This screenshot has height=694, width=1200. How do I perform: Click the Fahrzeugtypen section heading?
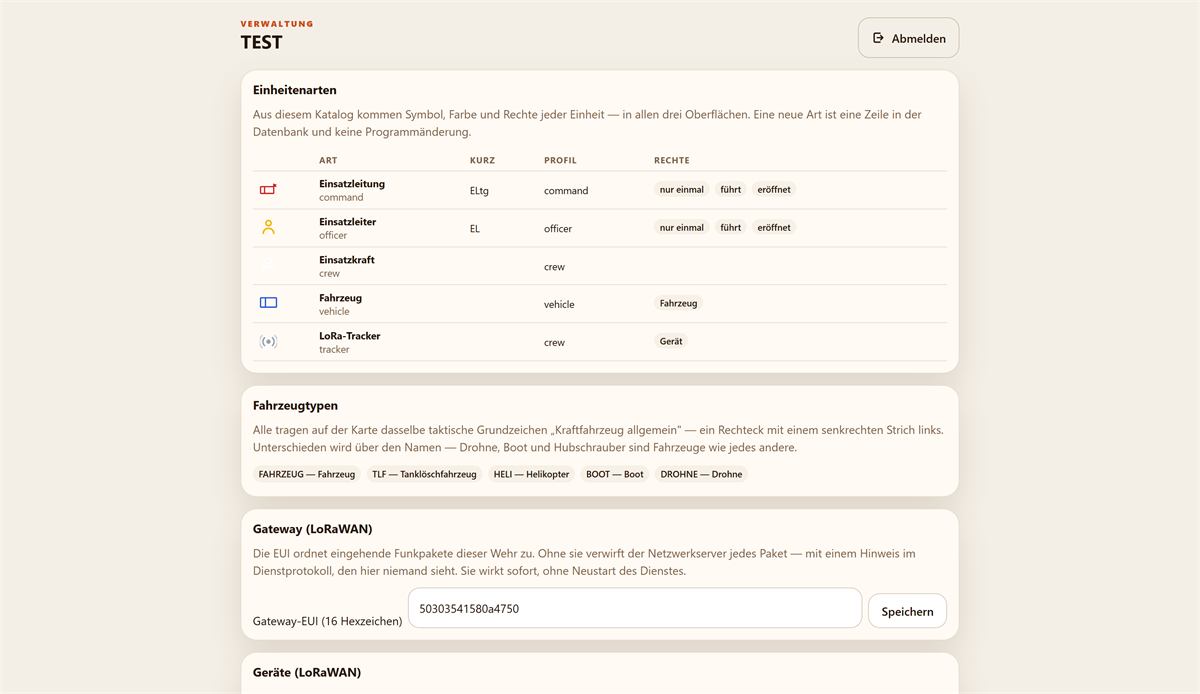click(295, 405)
